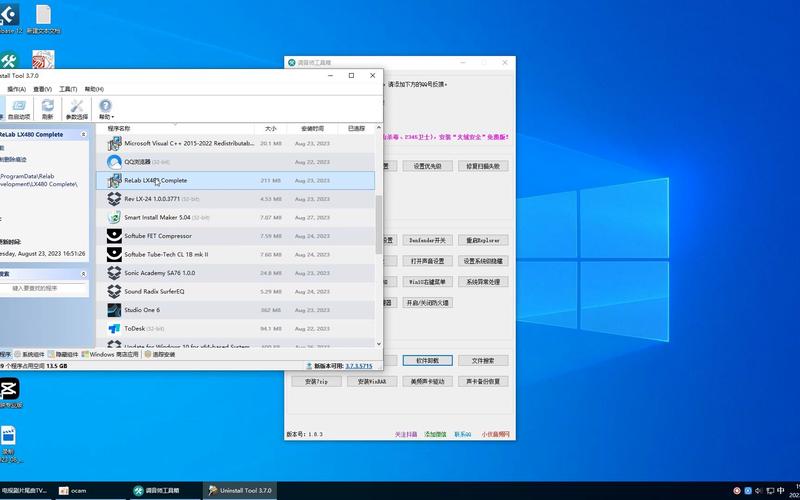Open the 查看(V) menu
The width and height of the screenshot is (800, 500).
click(42, 89)
